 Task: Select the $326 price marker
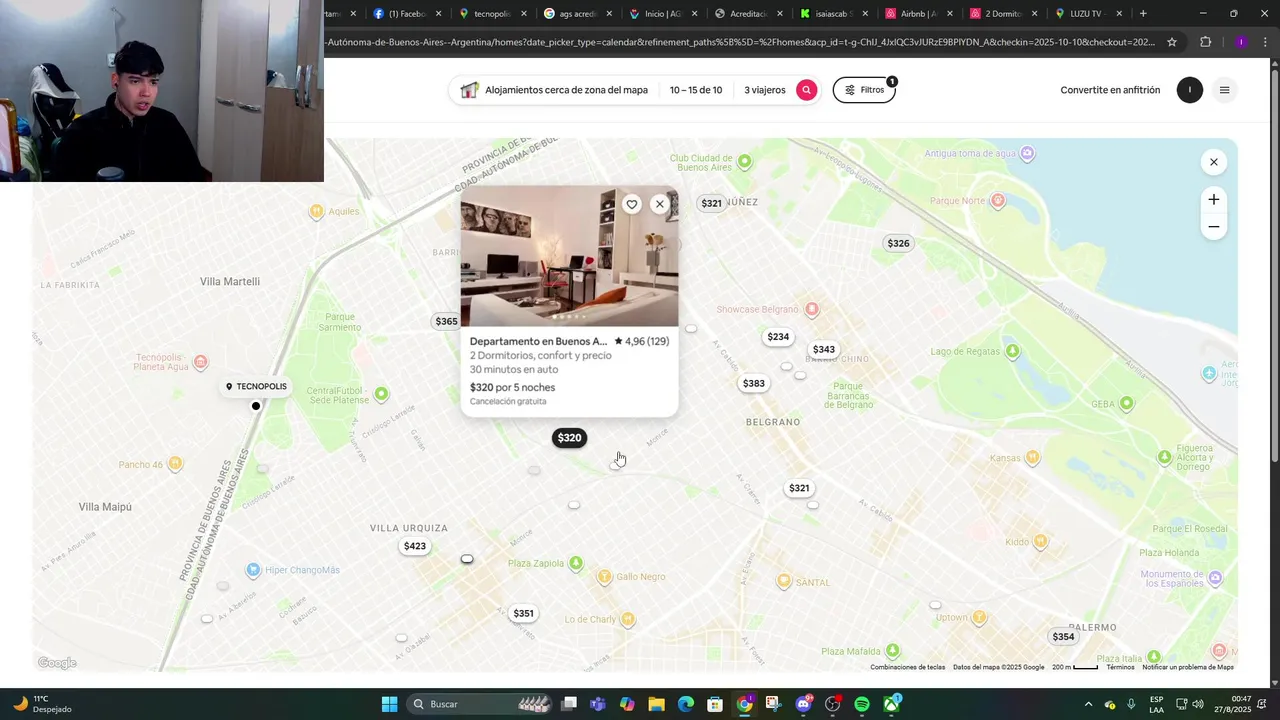click(898, 243)
